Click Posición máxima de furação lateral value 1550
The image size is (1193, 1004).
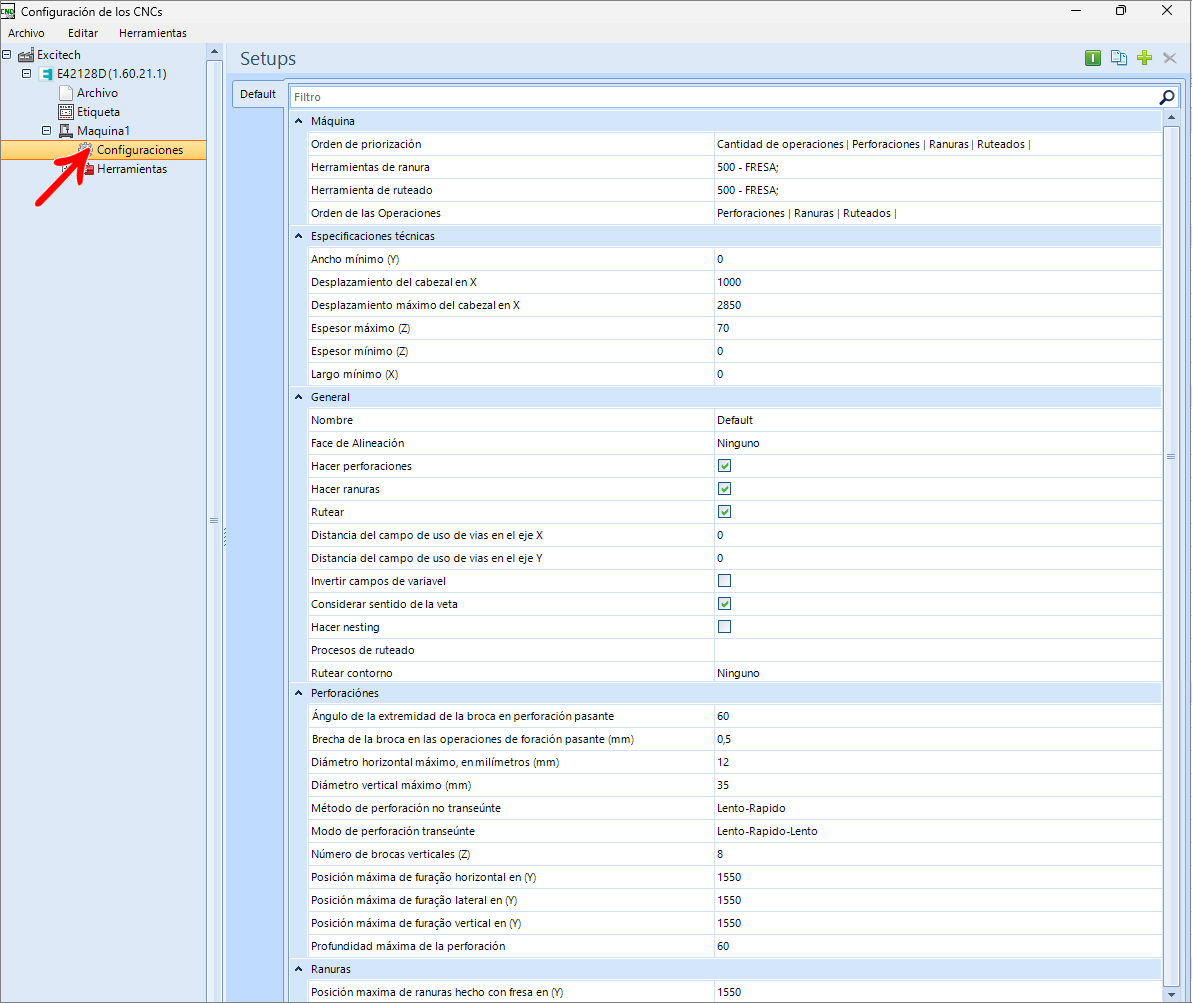937,900
